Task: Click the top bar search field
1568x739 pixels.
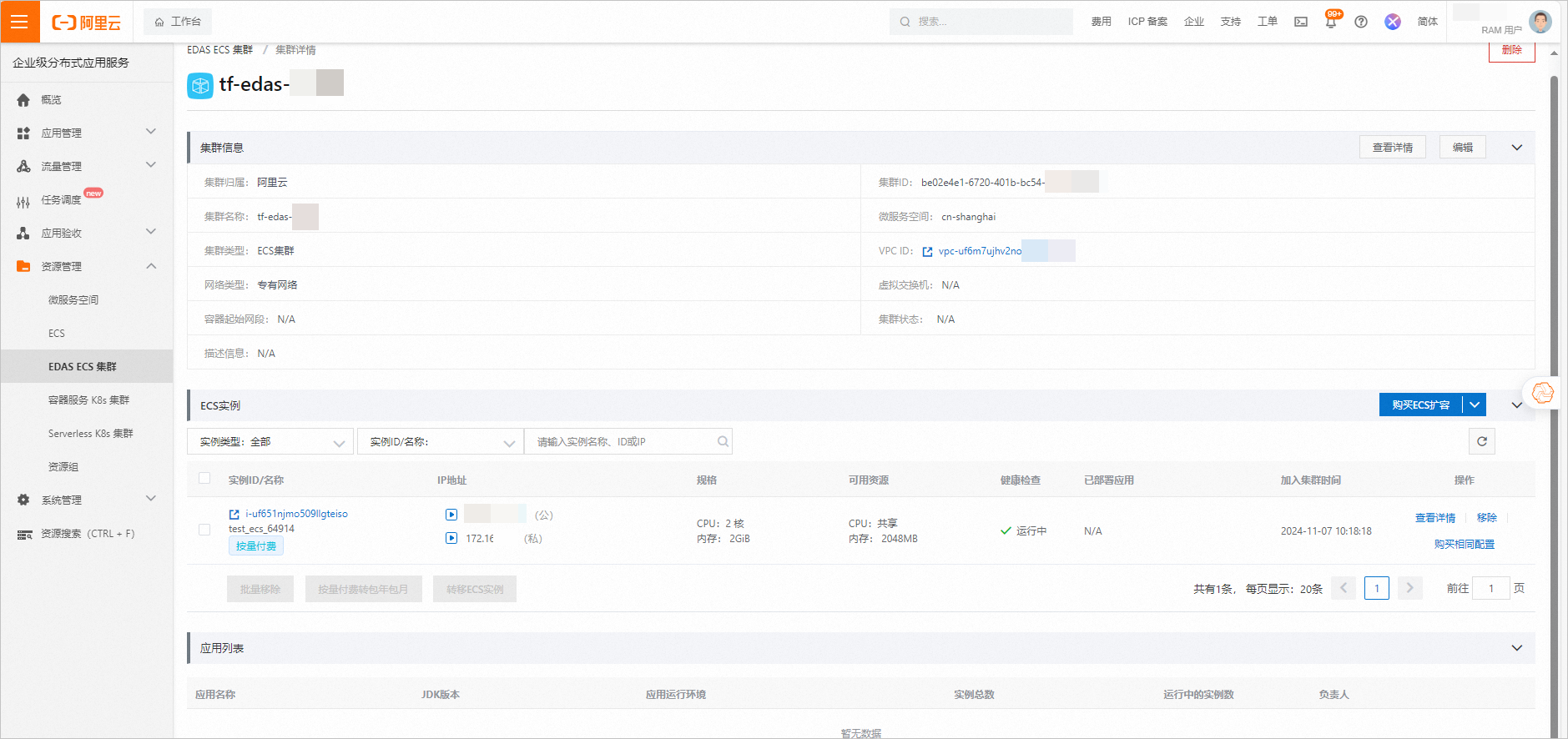Action: [981, 22]
